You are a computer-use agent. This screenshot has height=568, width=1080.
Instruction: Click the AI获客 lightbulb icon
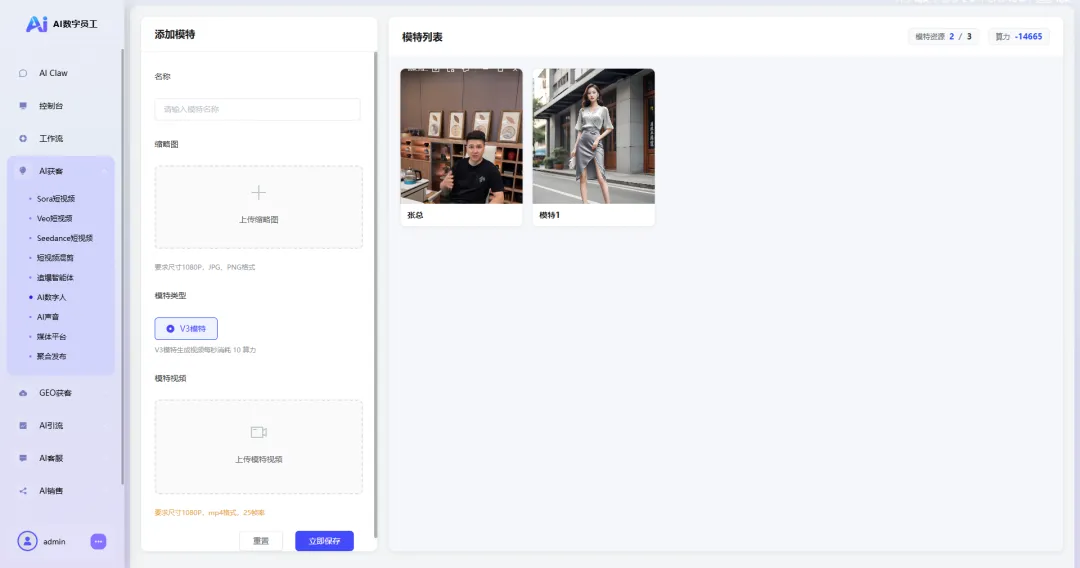tap(23, 171)
